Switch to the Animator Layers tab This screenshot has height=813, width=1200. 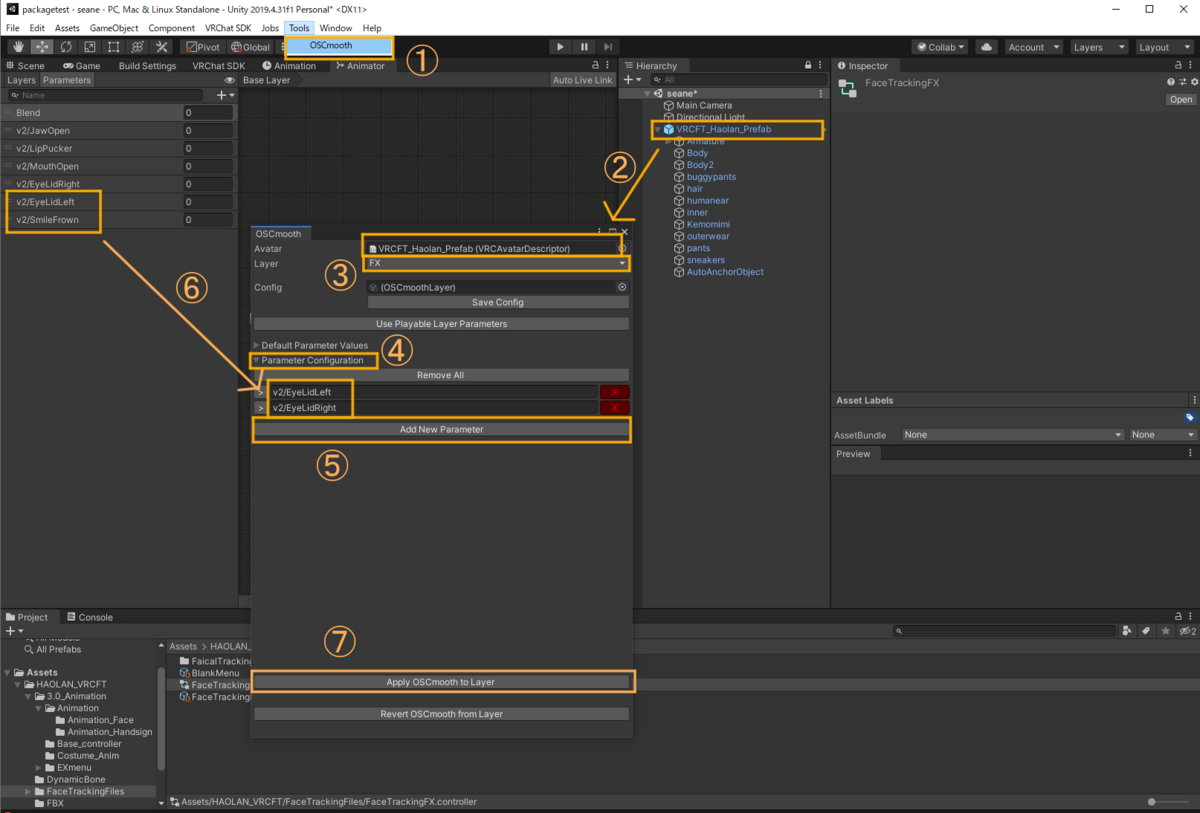pos(21,80)
